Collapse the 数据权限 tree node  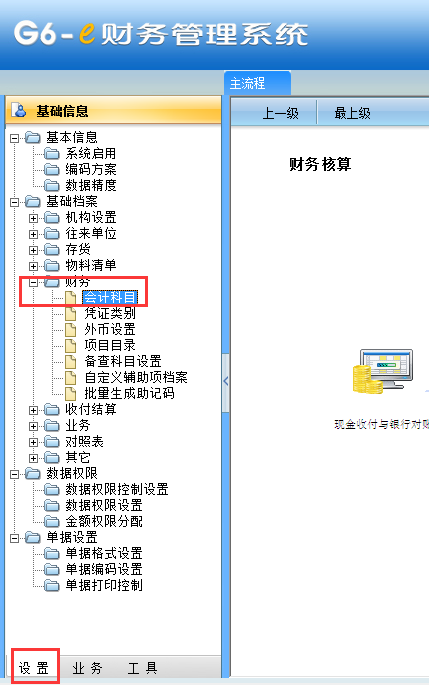coord(14,474)
